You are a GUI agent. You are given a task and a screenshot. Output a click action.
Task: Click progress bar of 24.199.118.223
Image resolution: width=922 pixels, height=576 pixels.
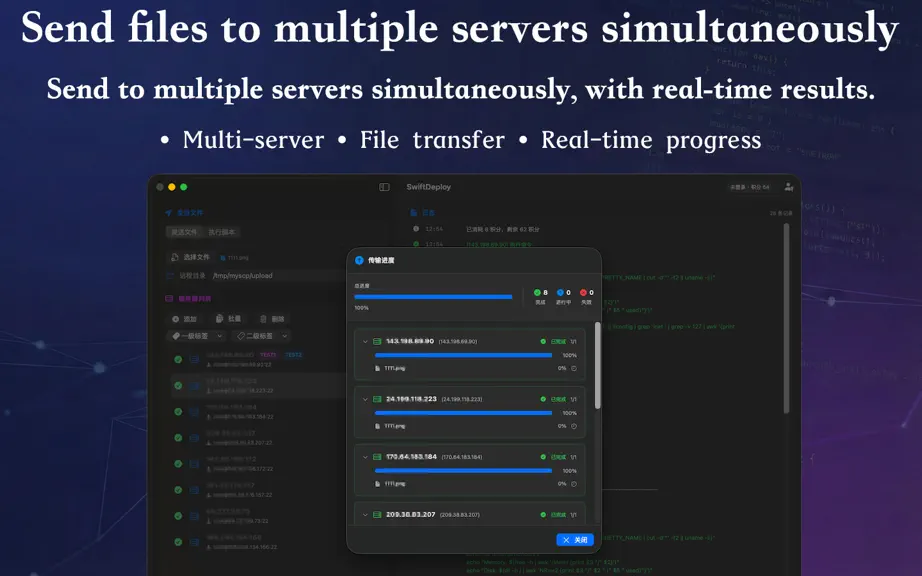463,413
